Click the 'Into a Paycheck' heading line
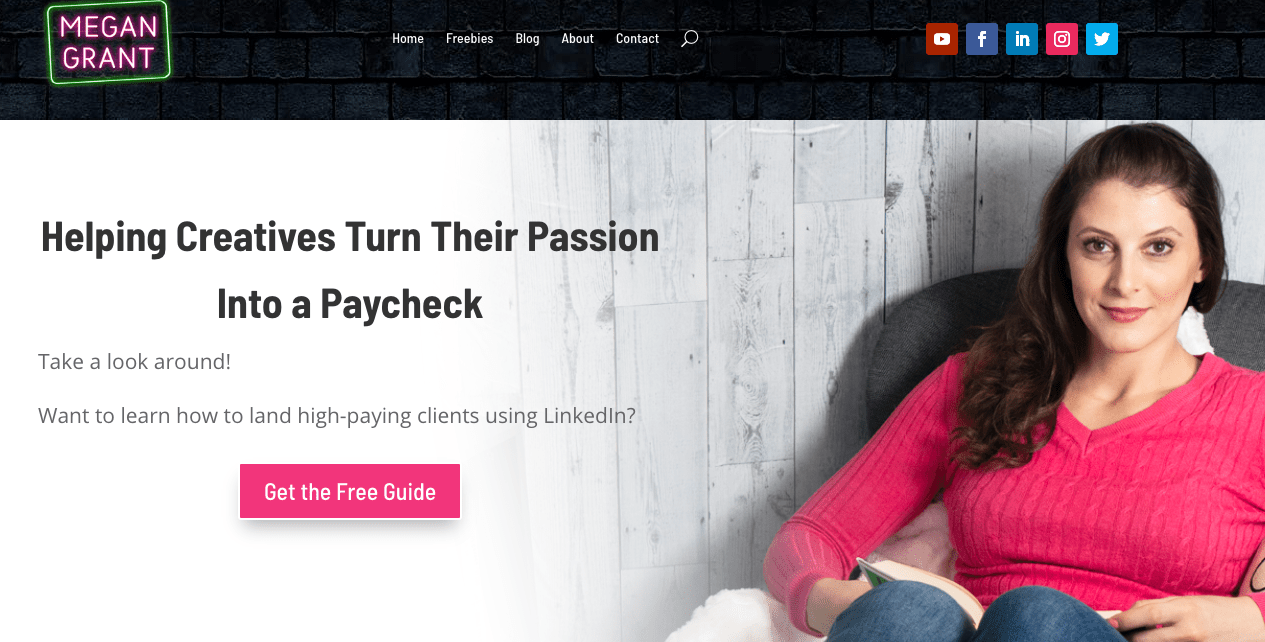 tap(350, 304)
